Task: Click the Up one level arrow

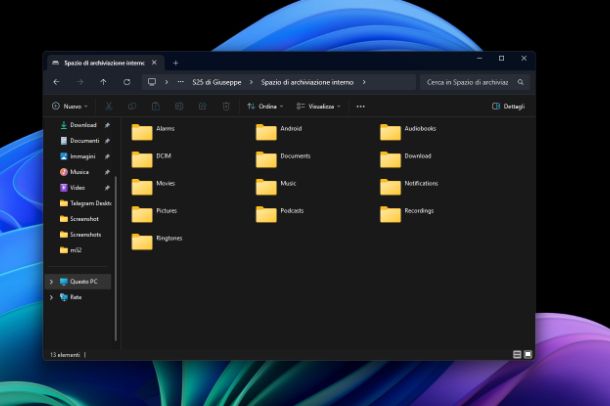Action: pos(103,82)
